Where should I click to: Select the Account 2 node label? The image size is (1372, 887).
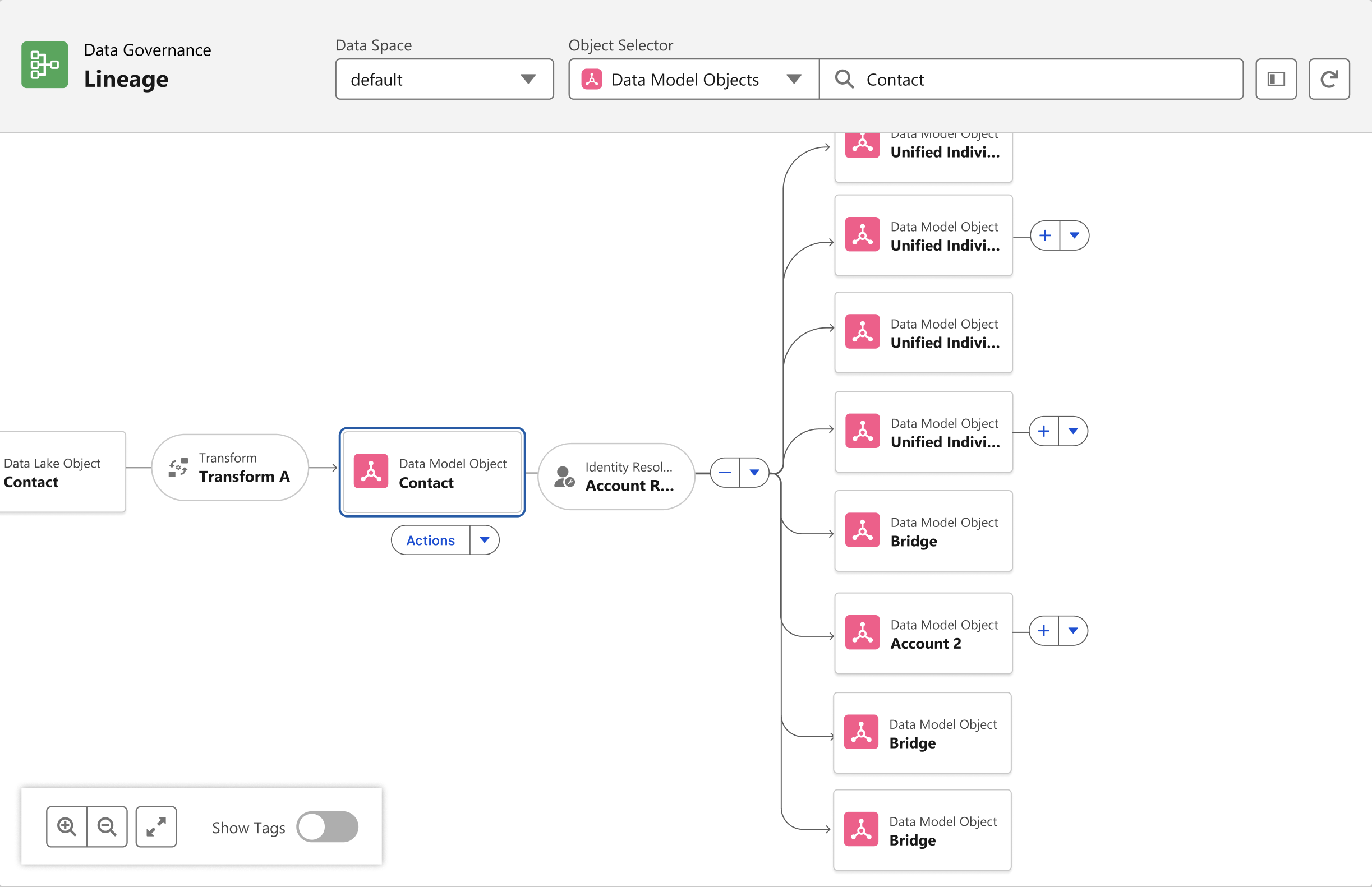point(926,644)
